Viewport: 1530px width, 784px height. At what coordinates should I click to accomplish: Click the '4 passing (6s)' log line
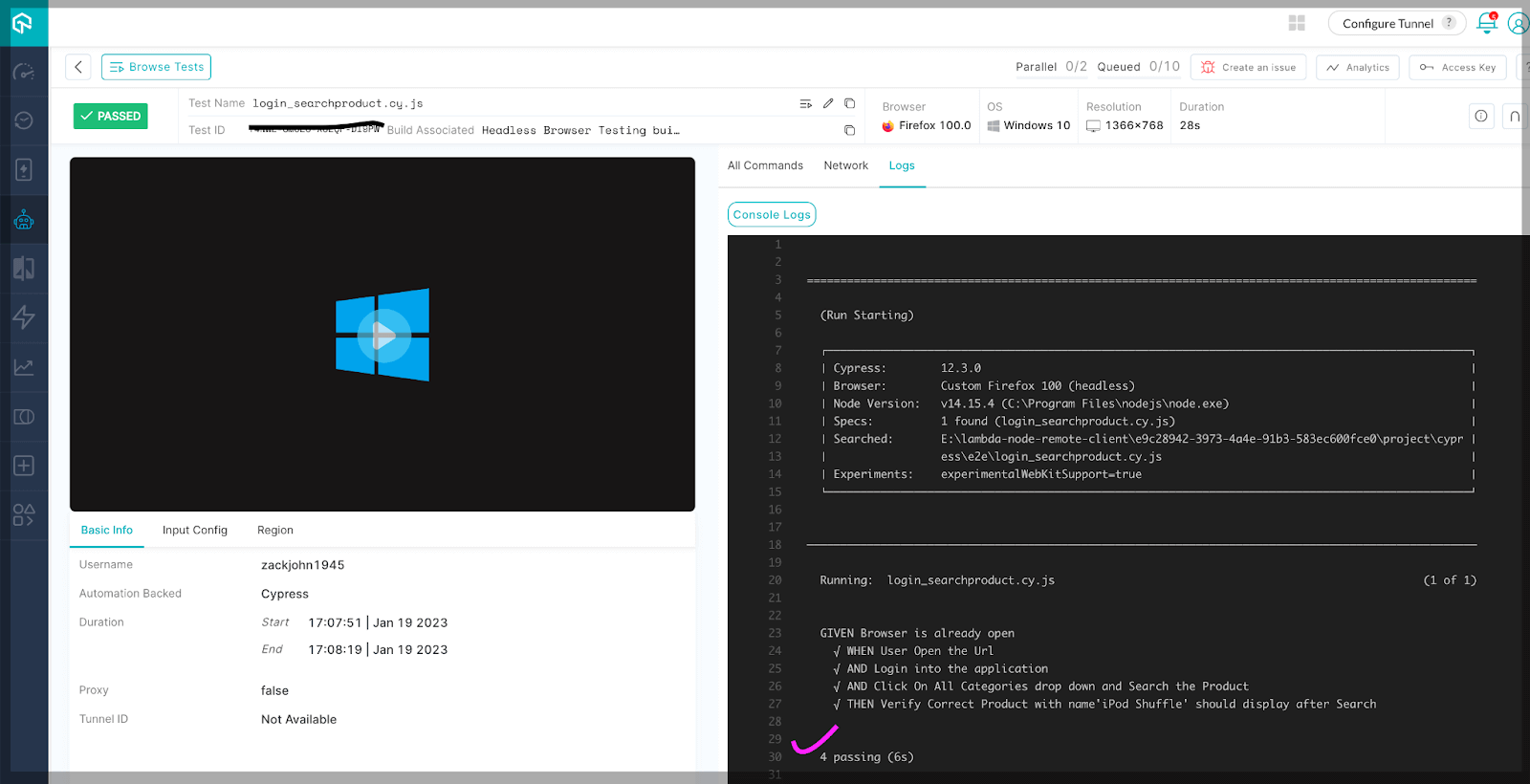(866, 757)
